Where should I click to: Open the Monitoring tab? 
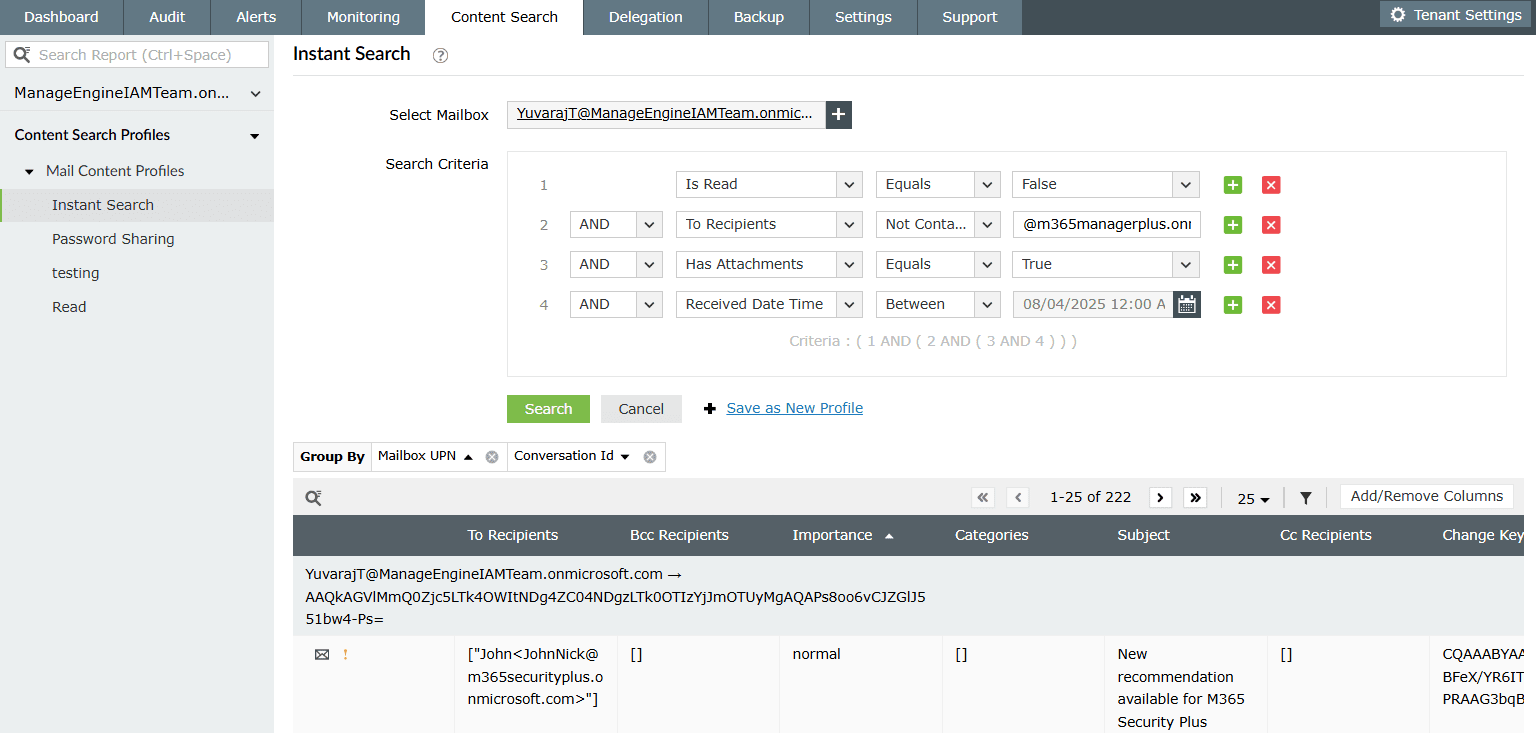362,17
